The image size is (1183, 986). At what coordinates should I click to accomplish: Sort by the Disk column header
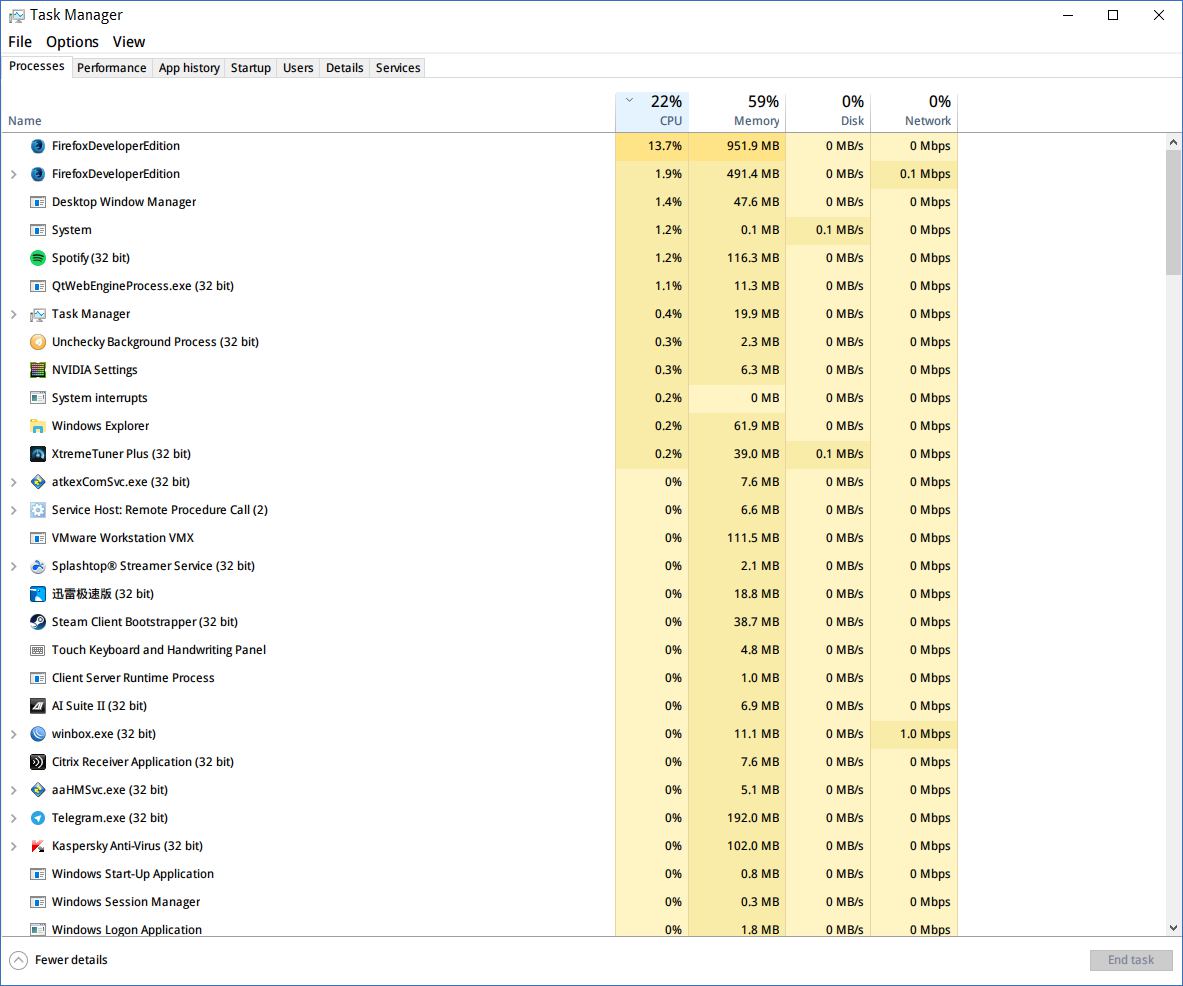tap(828, 111)
